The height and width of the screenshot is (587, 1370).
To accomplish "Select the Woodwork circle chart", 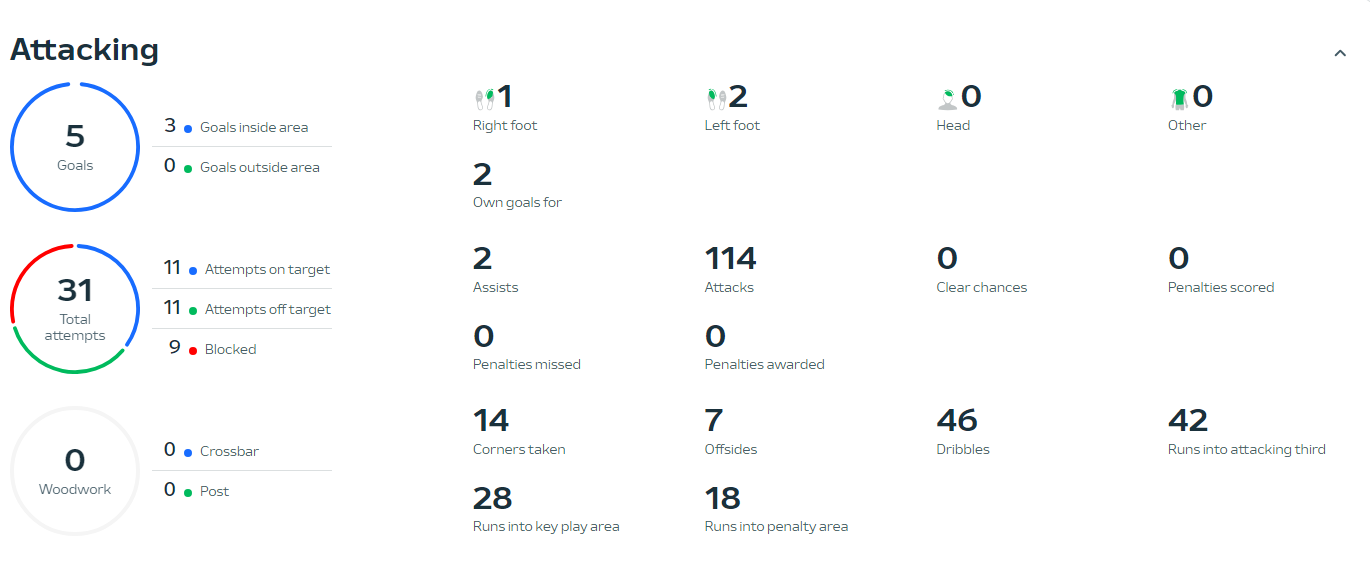I will click(75, 471).
